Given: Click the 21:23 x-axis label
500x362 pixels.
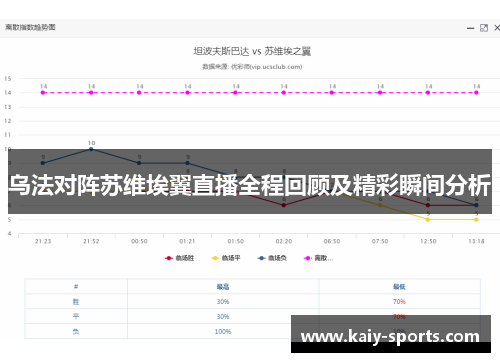Looking at the screenshot, I should (43, 241).
